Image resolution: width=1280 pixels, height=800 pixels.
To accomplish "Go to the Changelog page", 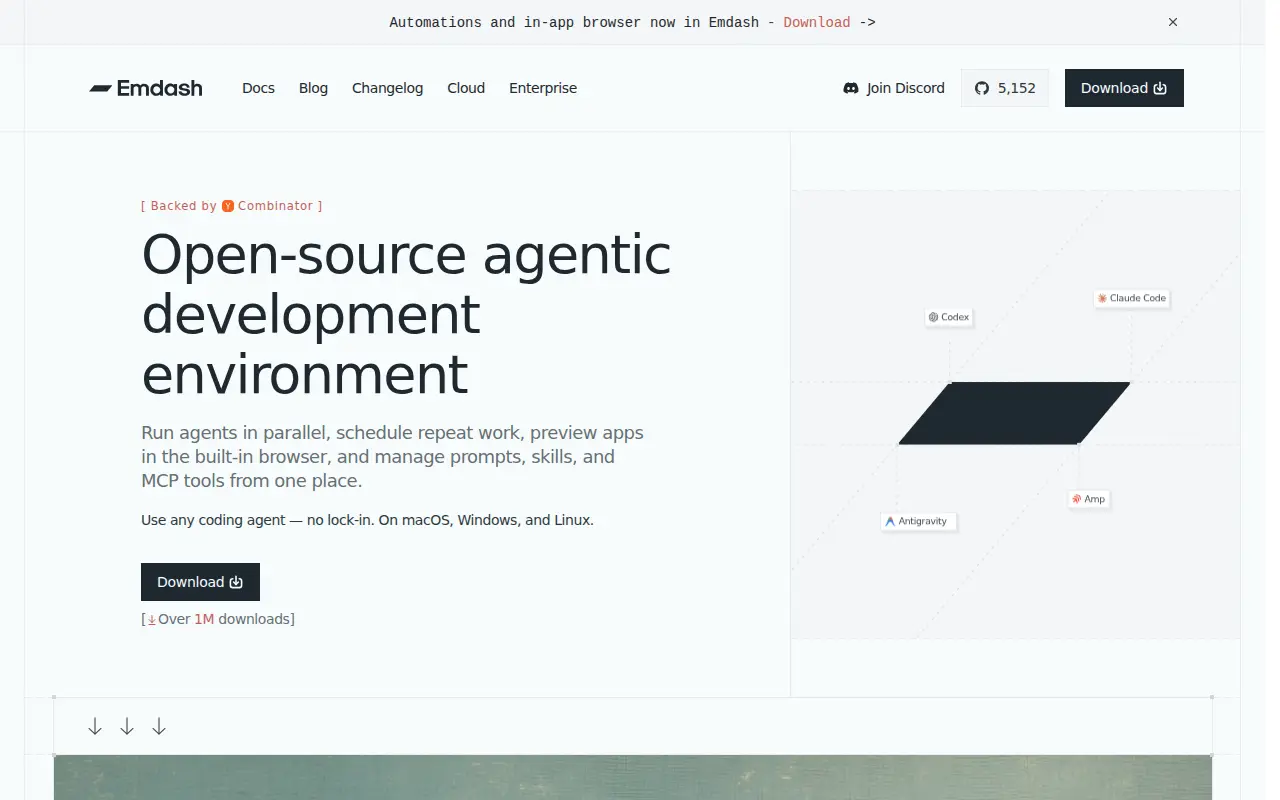I will point(387,88).
